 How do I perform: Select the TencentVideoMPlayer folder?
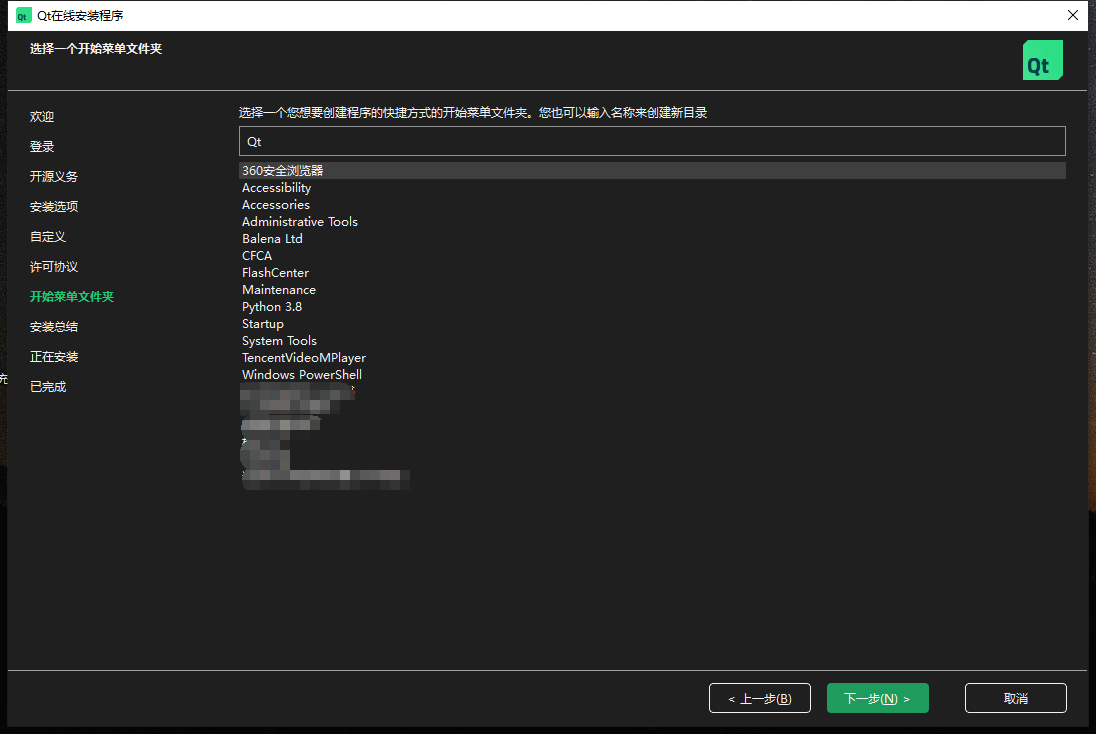[303, 358]
